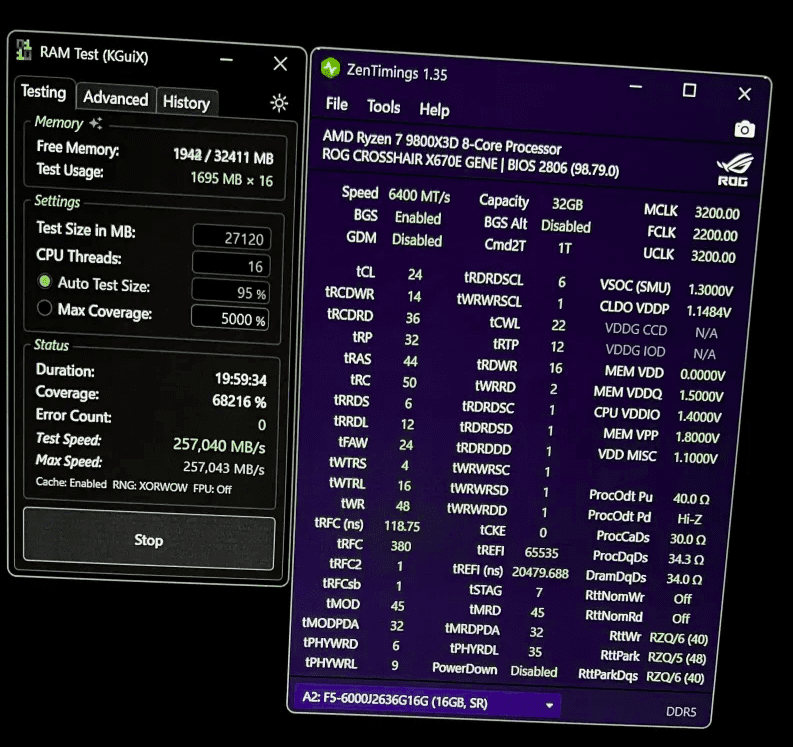793x747 pixels.
Task: Click the FCLK value 2200.00
Action: point(715,235)
